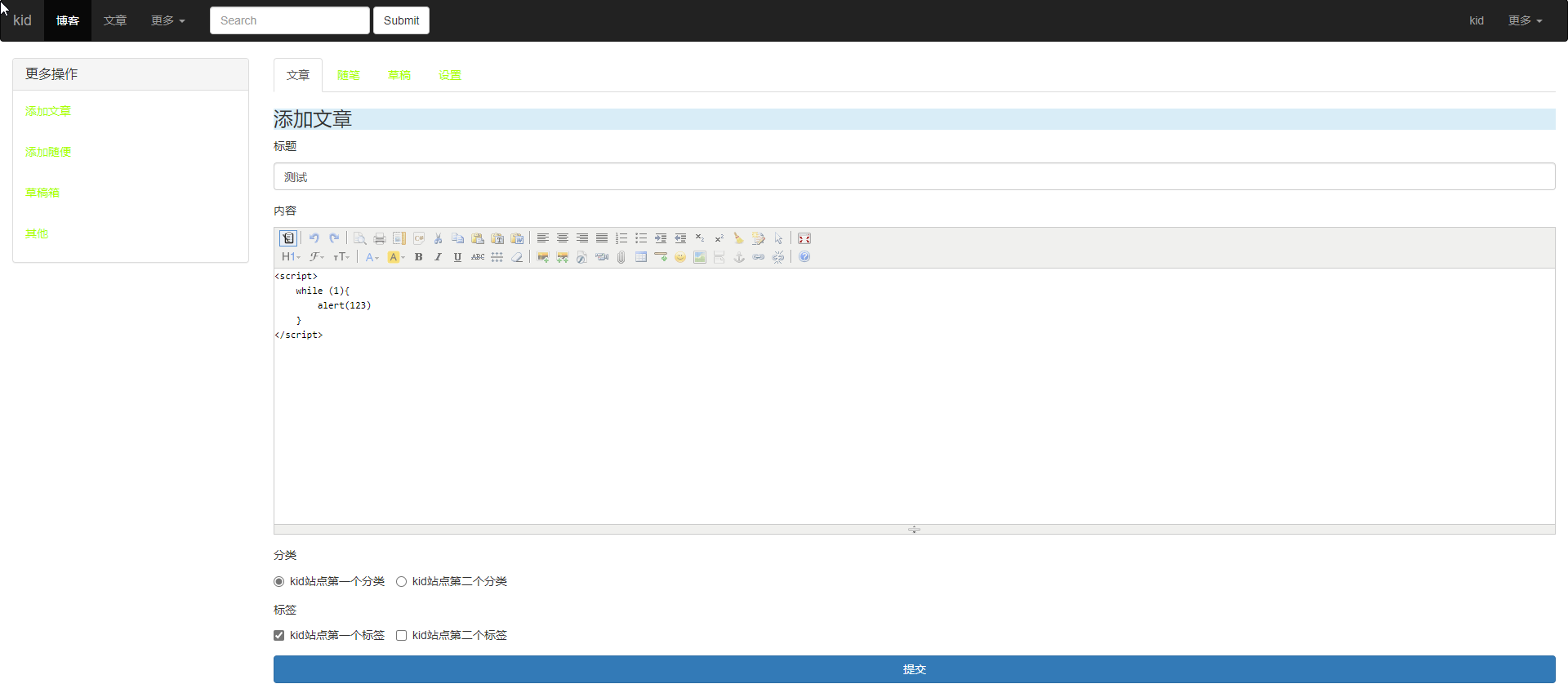
Task: Insert multiple images
Action: (x=563, y=257)
